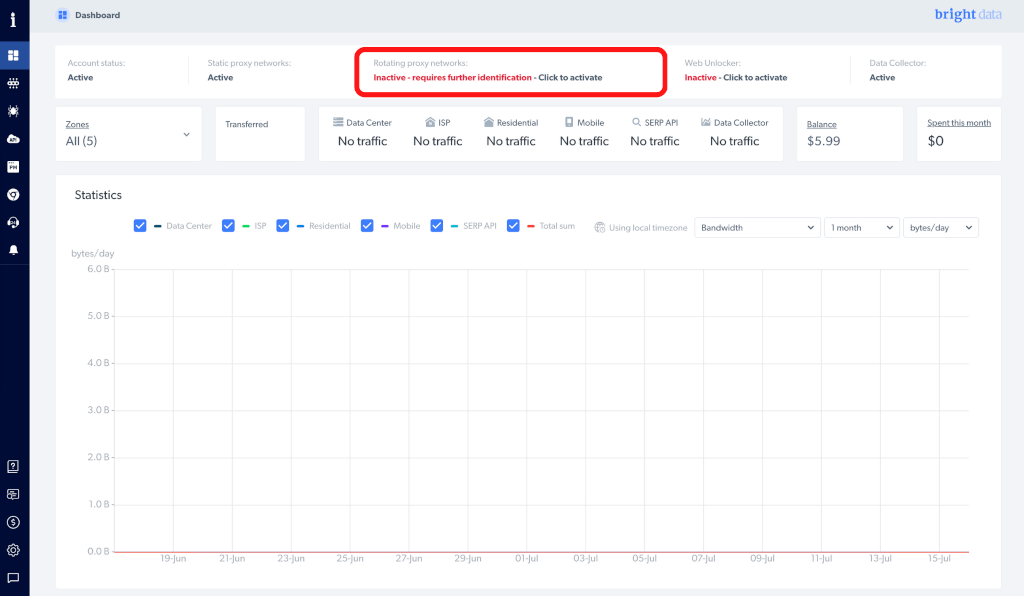Image resolution: width=1024 pixels, height=596 pixels.
Task: Expand the Zones All (5) dropdown
Action: pyautogui.click(x=128, y=134)
